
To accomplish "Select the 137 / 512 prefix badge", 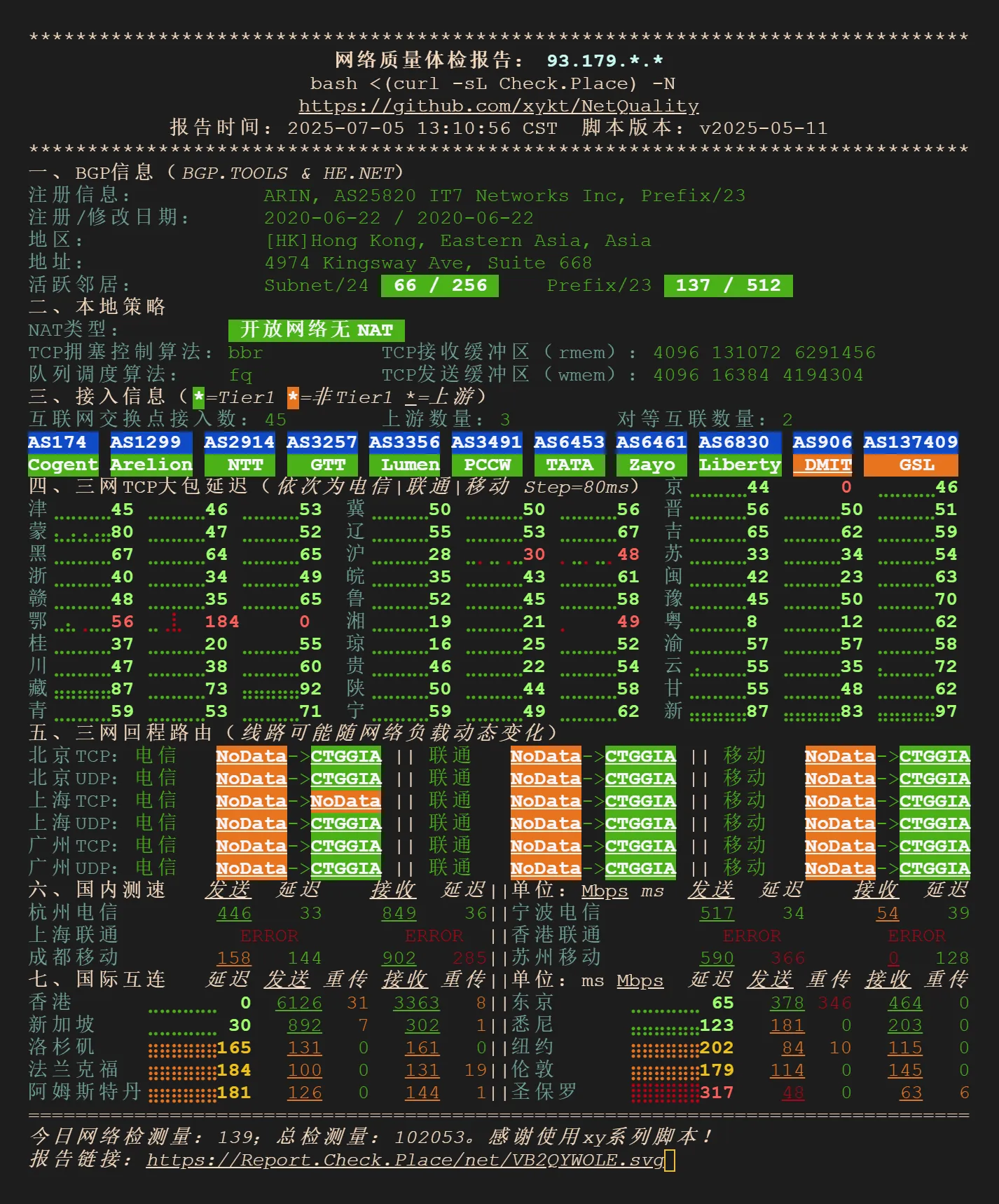I will tap(728, 285).
